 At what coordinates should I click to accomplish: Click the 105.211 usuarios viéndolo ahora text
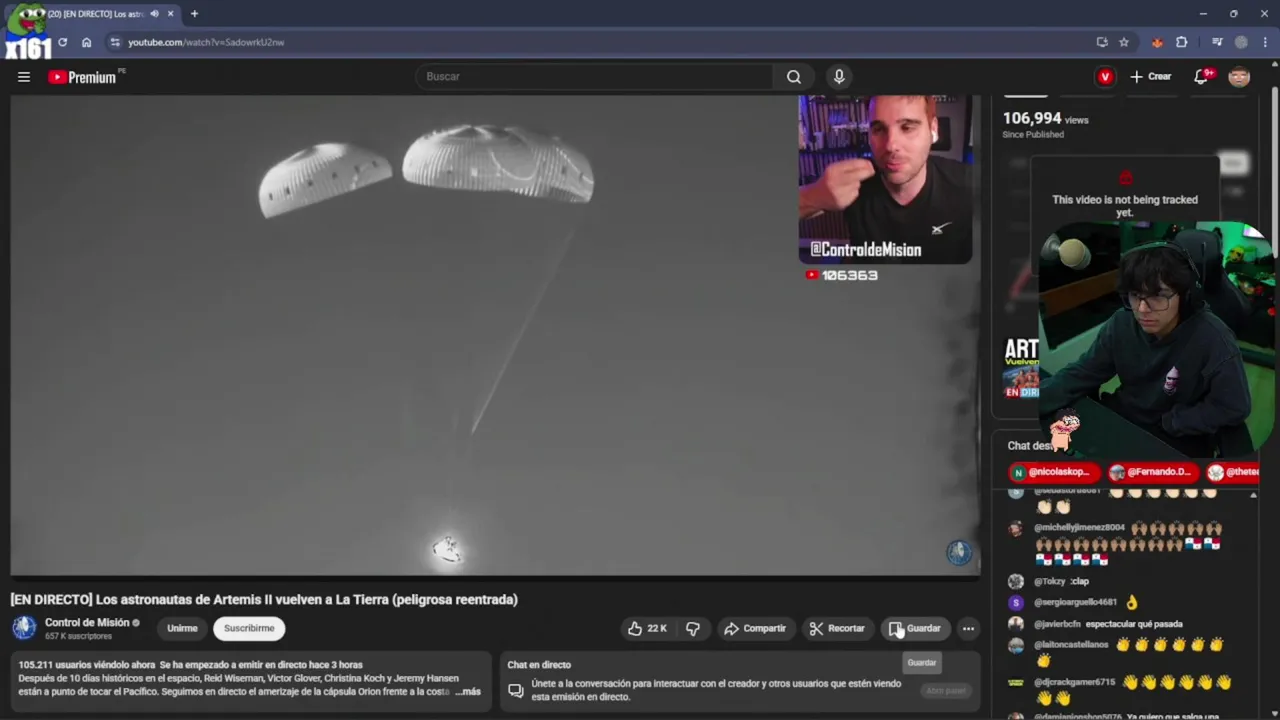coord(87,664)
